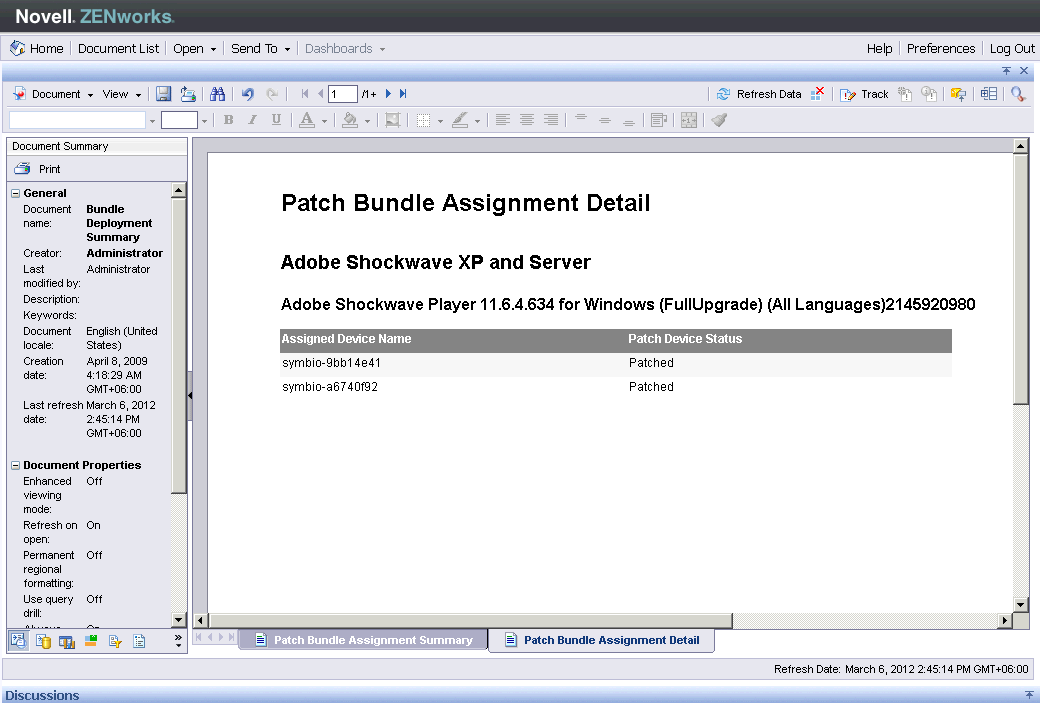Click the Redo arrow icon
This screenshot has width=1040, height=703.
coord(272,94)
